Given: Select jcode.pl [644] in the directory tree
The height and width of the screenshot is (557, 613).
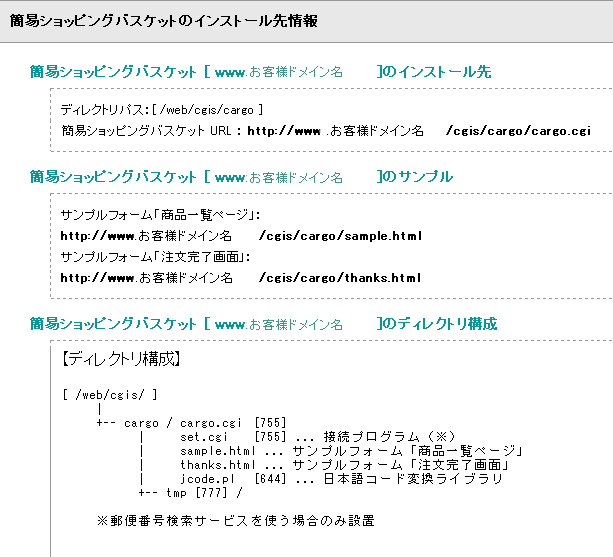Looking at the screenshot, I should (233, 479).
